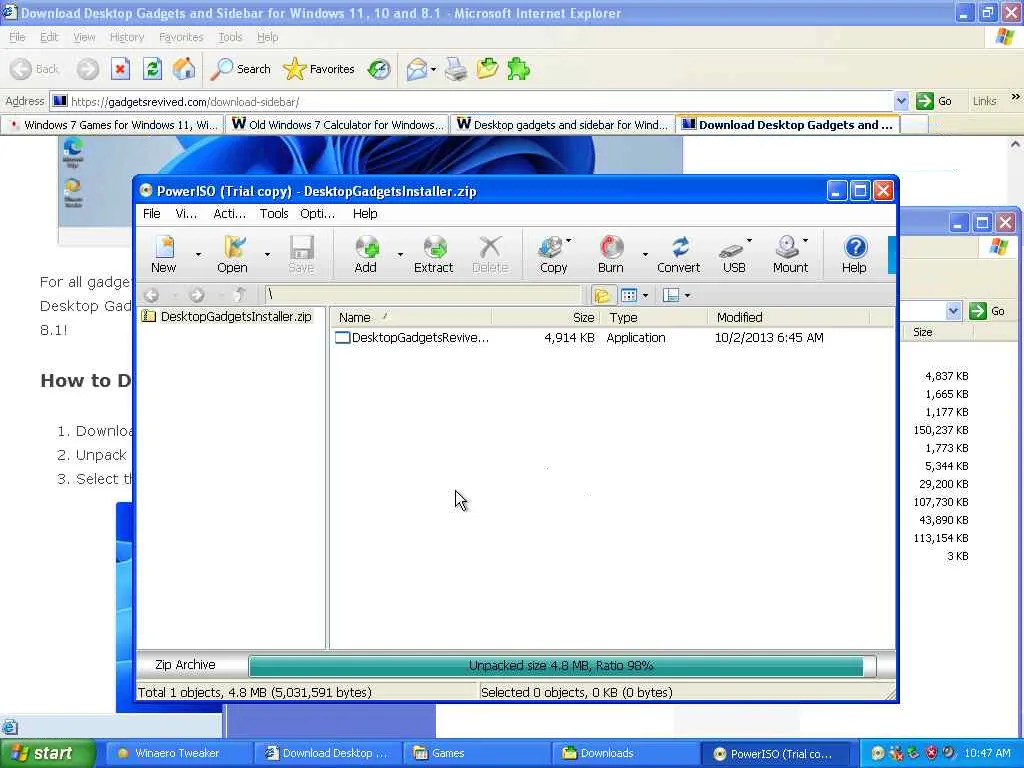Sort by the Modified column header
The image size is (1024, 768).
coord(788,317)
